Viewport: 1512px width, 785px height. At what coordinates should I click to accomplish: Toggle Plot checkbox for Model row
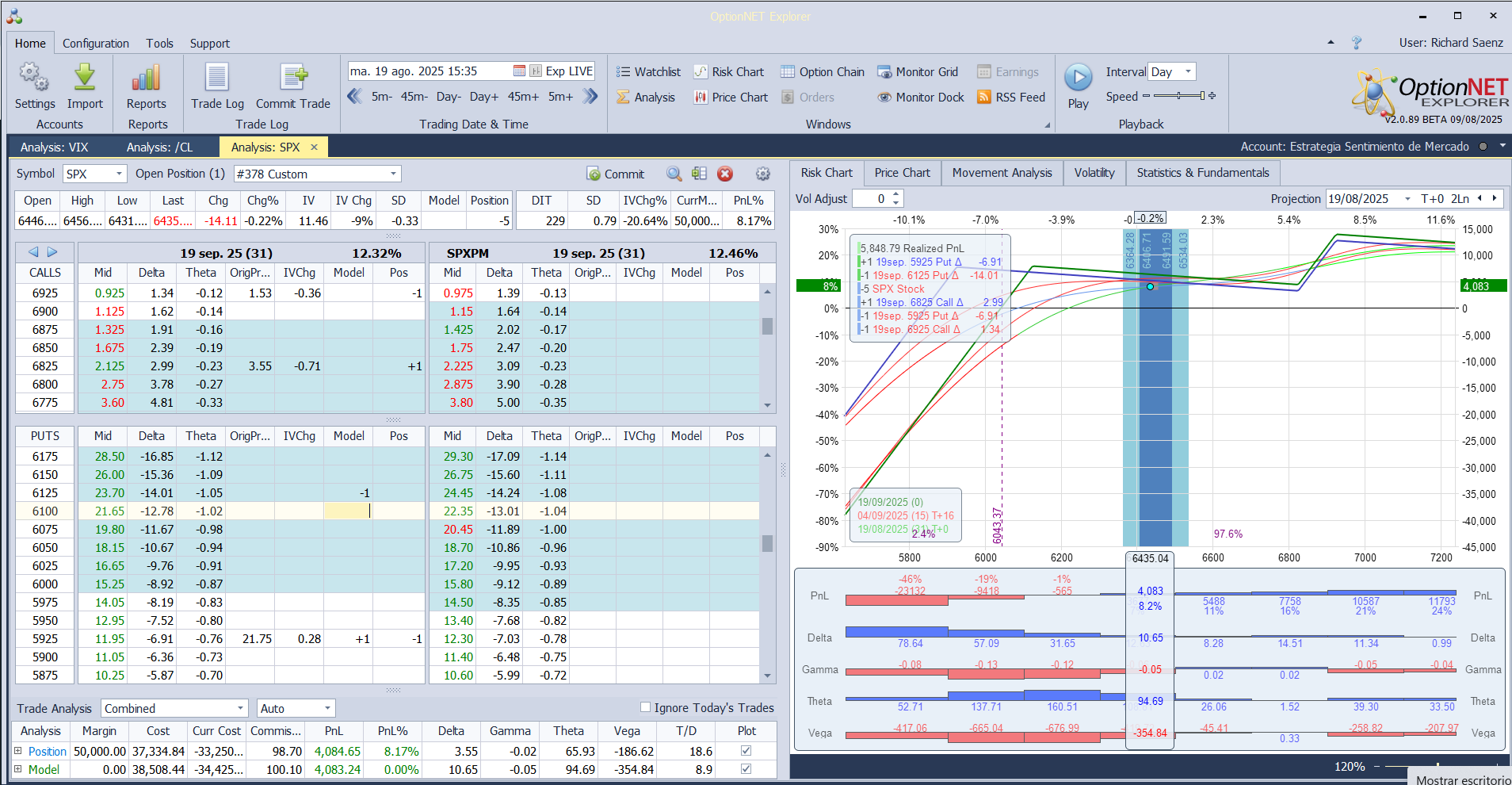tap(746, 768)
